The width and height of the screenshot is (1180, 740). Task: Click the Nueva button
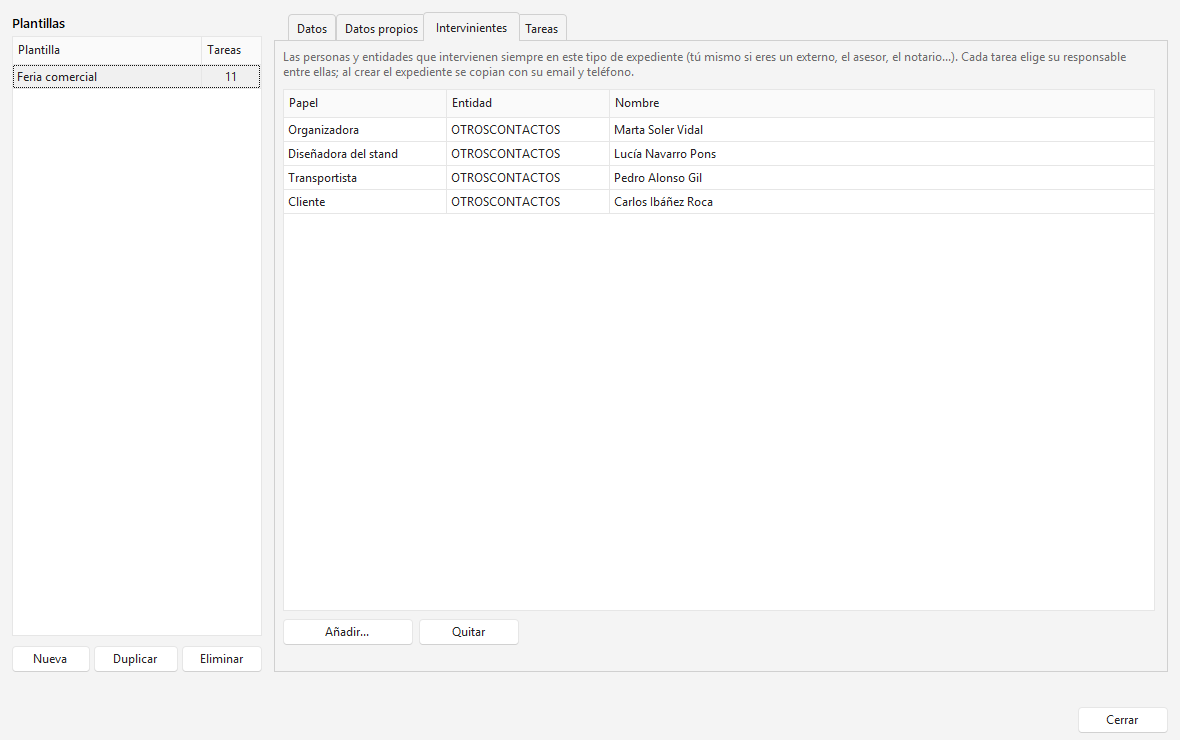click(x=50, y=659)
